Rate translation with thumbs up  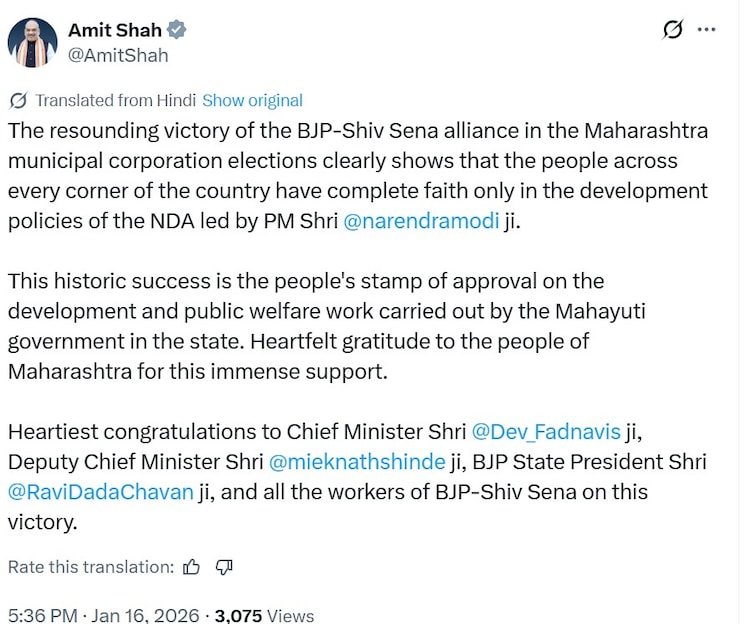coord(192,568)
